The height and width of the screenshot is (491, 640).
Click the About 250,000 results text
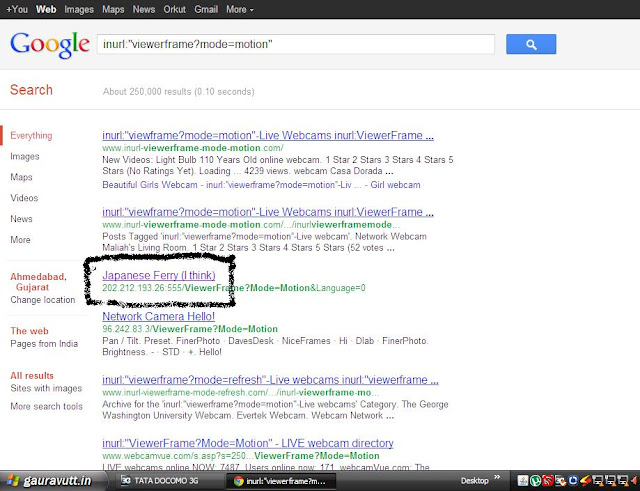[178, 91]
